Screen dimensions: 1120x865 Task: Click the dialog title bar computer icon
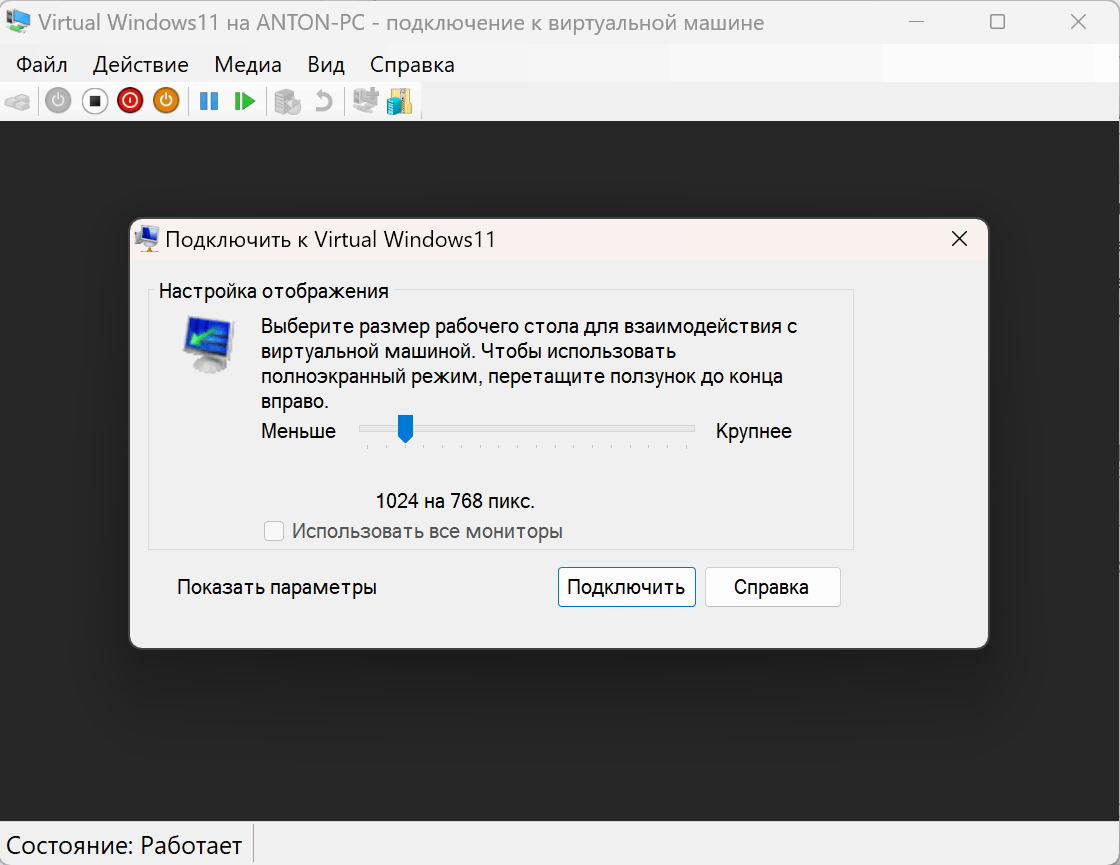(x=148, y=239)
